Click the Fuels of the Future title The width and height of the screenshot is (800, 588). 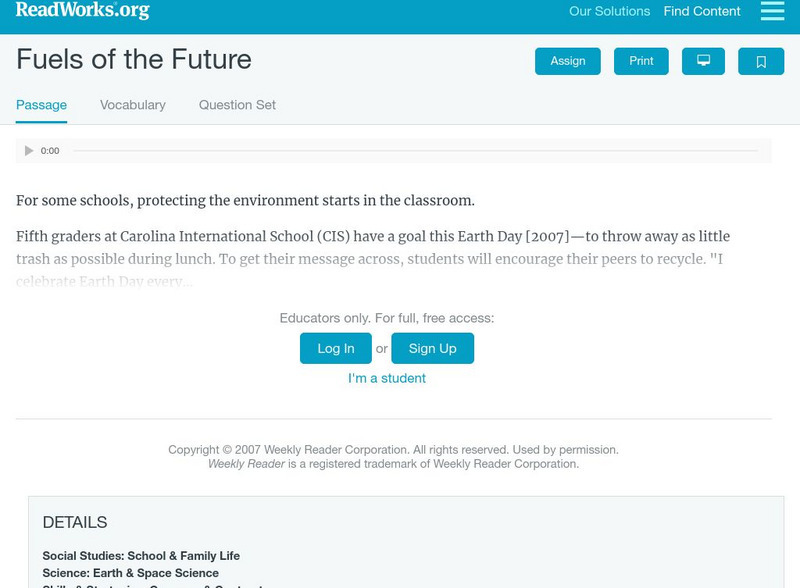point(134,60)
